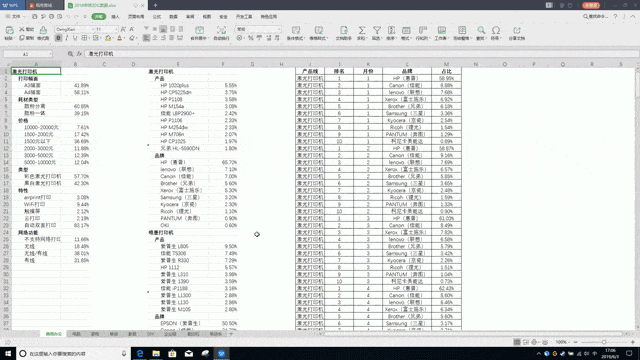
Task: Click the Symbol omega icon
Action: pos(496,30)
